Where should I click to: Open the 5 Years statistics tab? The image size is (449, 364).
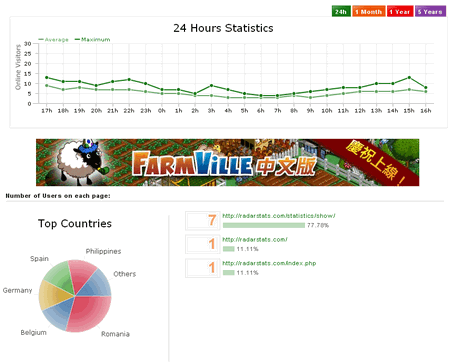(430, 11)
